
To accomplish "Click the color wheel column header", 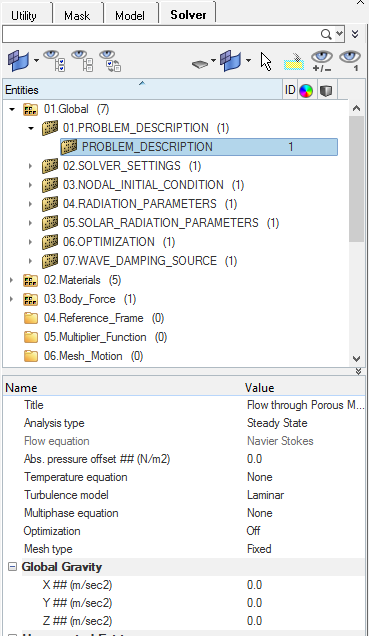I will coord(306,90).
